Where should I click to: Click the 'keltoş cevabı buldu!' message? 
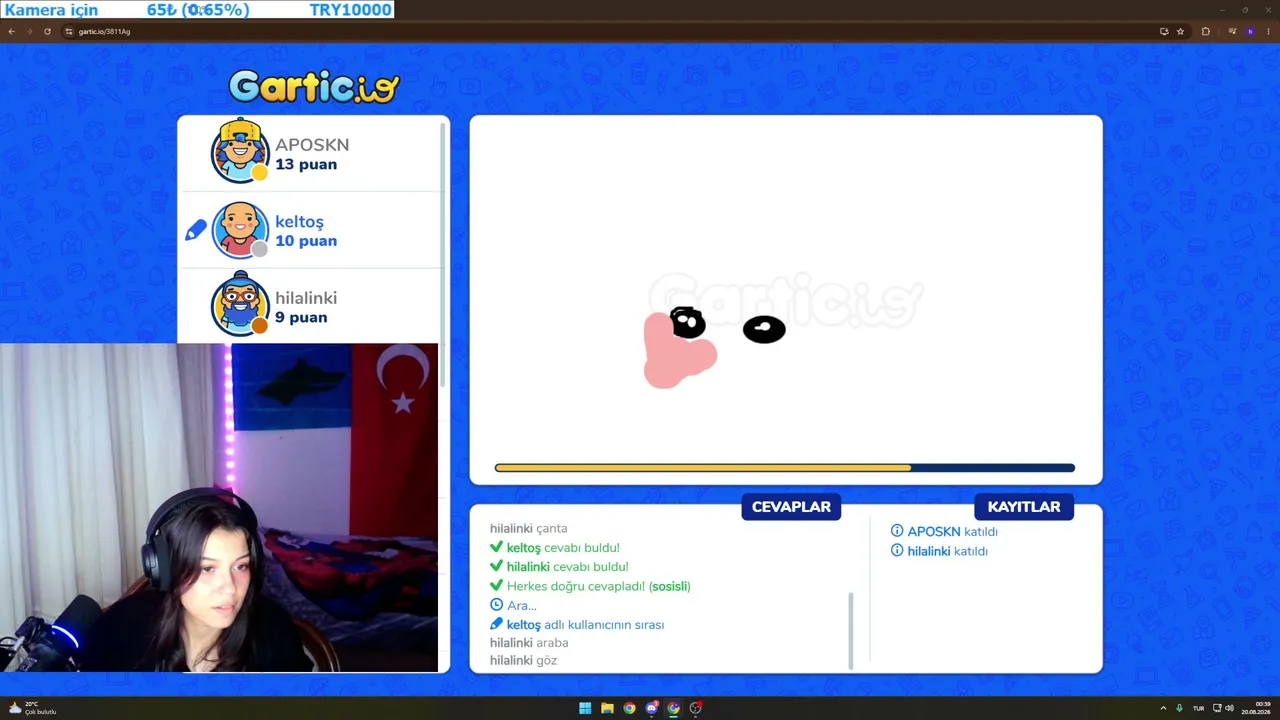click(555, 548)
